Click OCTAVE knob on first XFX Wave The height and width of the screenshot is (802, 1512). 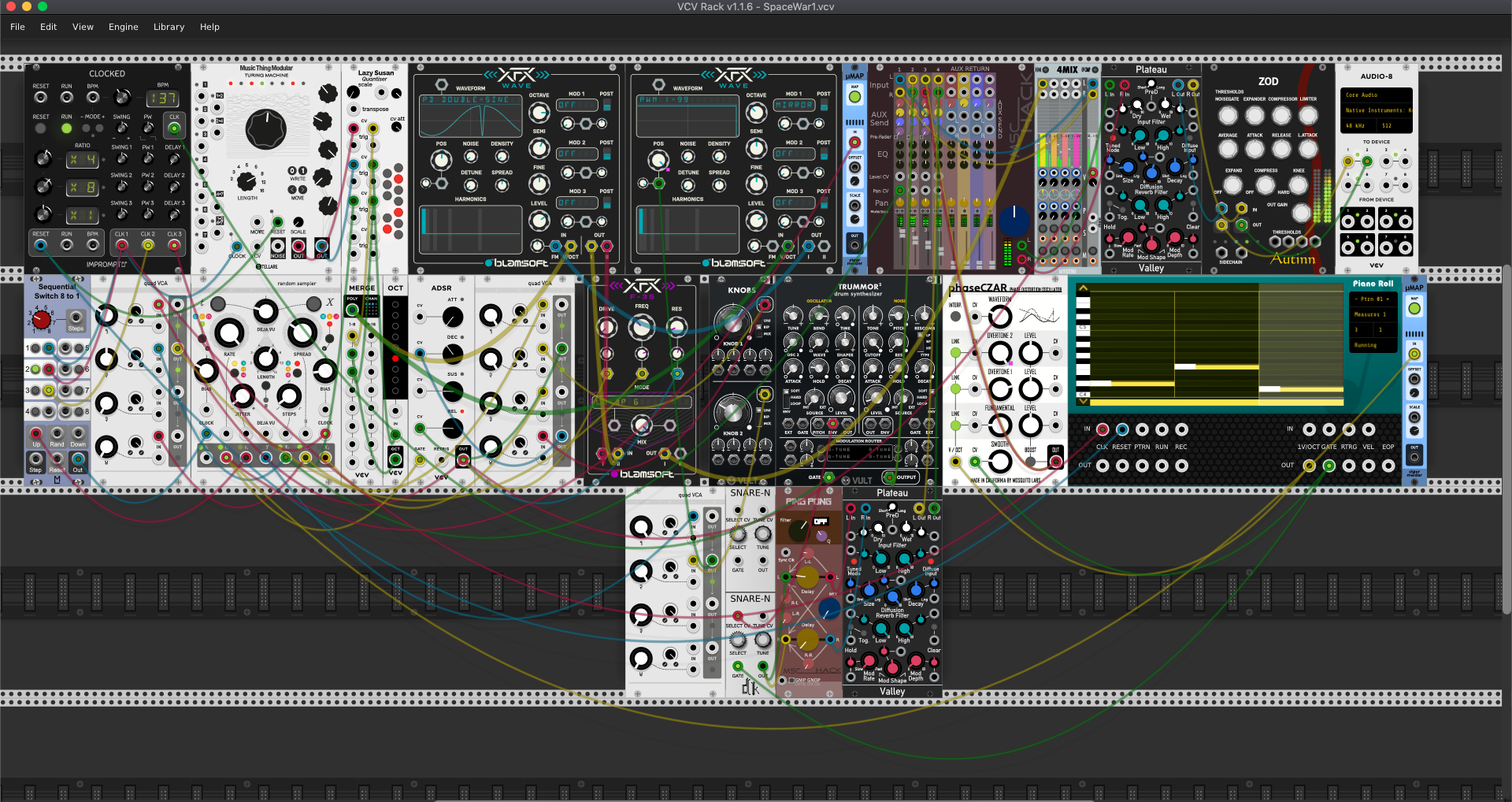coord(539,112)
